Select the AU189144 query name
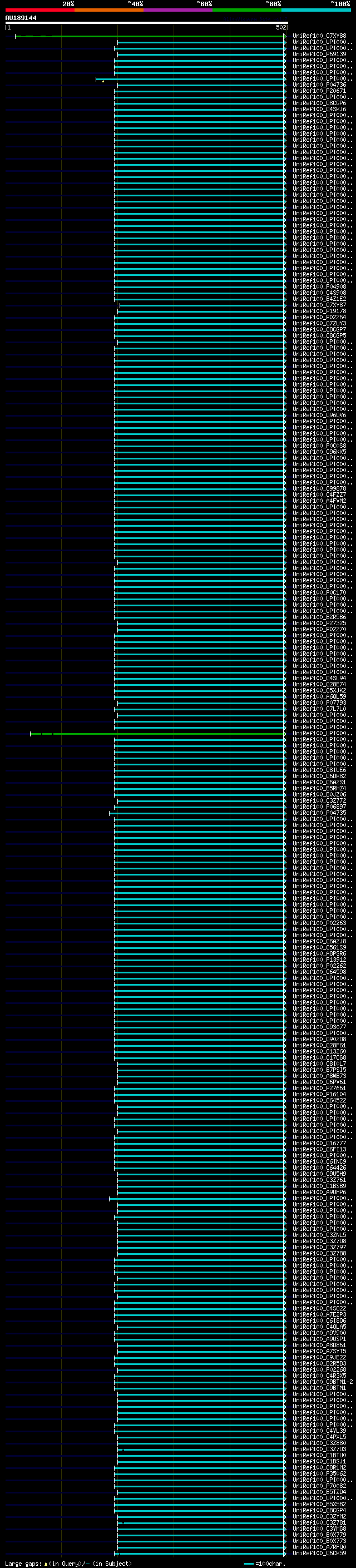This screenshot has width=356, height=1568. (21, 18)
